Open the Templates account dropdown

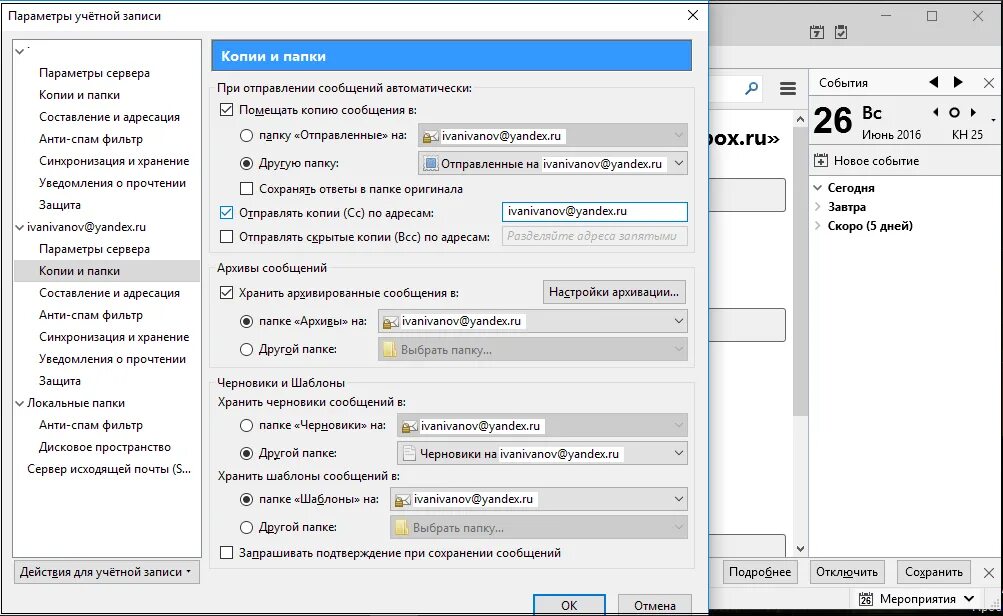point(539,499)
